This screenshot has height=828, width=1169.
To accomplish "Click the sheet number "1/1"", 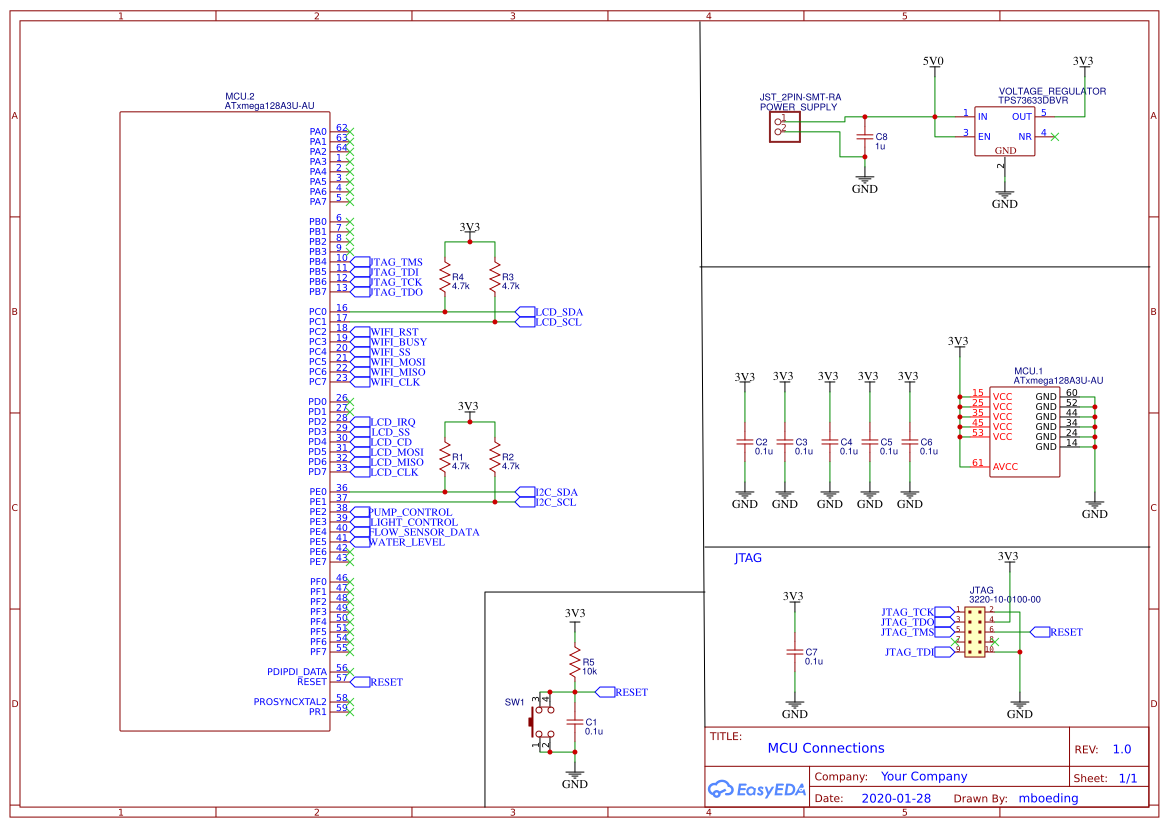I will pyautogui.click(x=1128, y=778).
